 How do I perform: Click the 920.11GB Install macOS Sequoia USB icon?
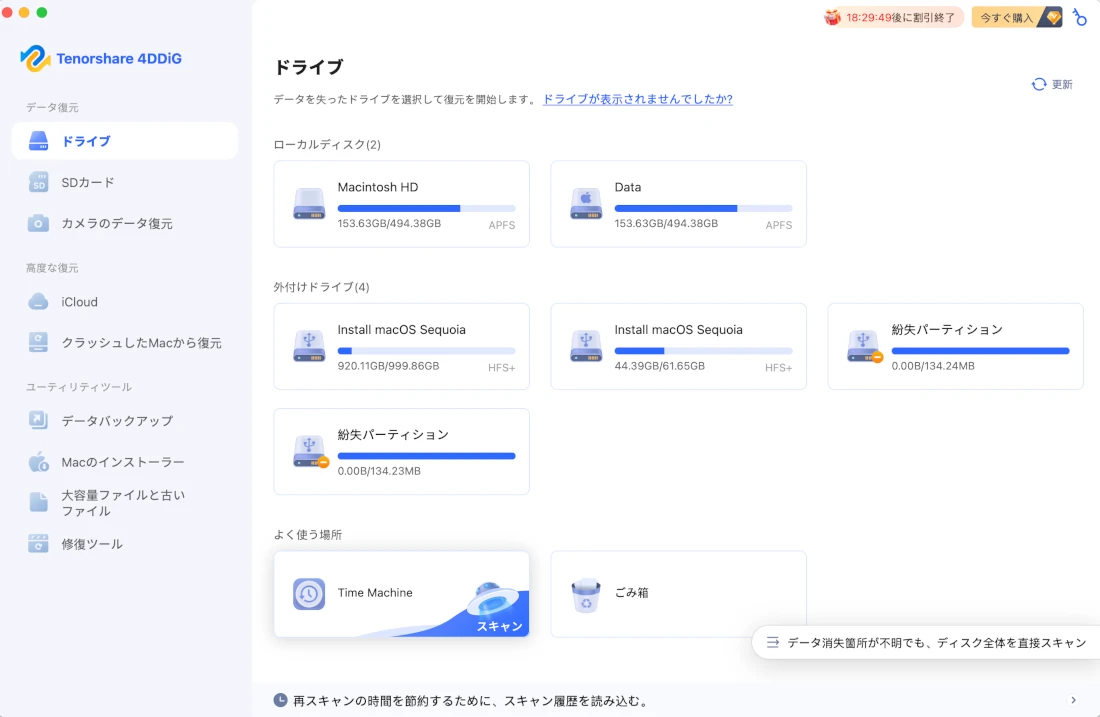(309, 346)
